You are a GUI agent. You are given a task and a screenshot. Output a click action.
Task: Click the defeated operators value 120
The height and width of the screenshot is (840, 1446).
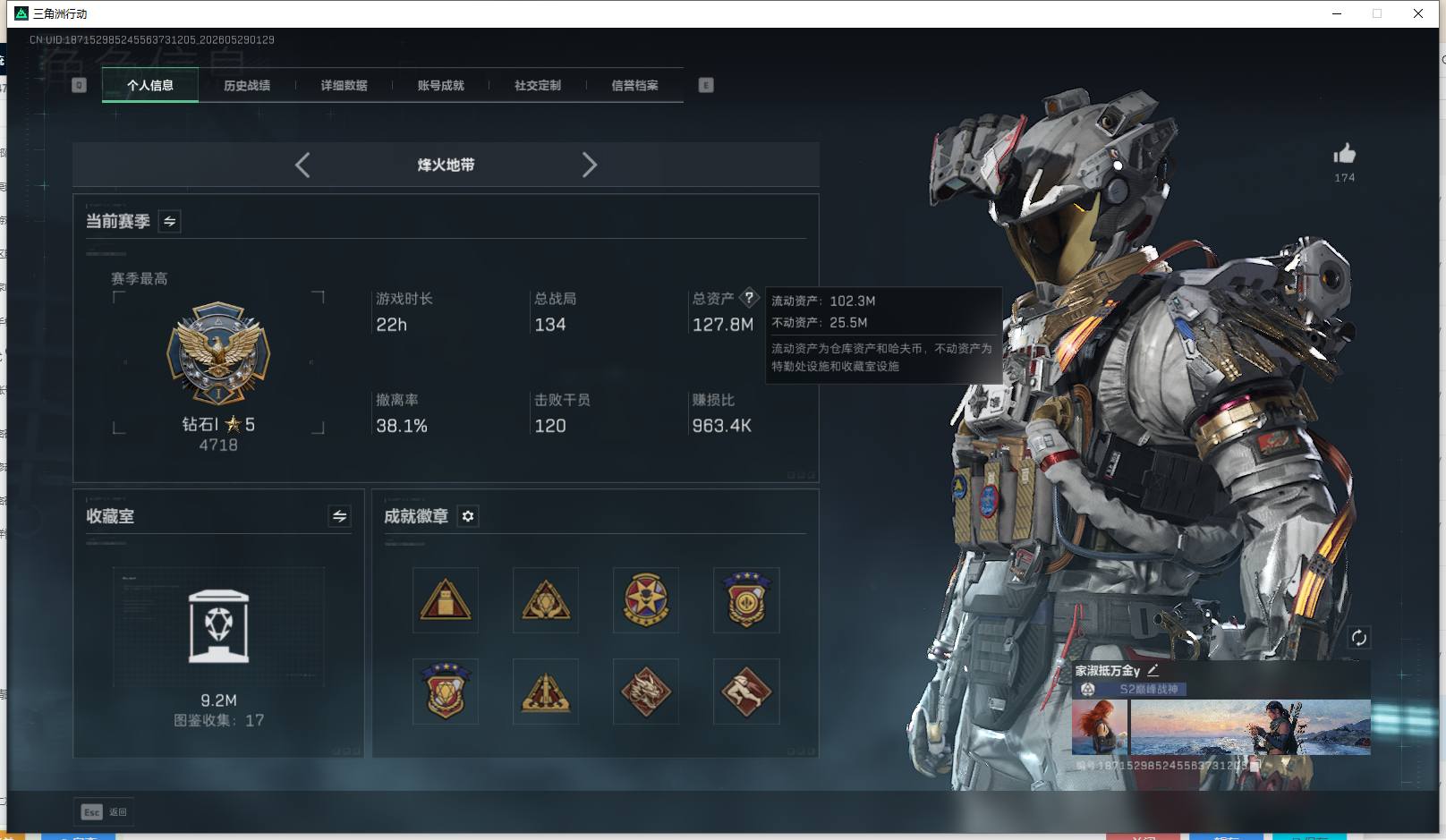(x=549, y=426)
